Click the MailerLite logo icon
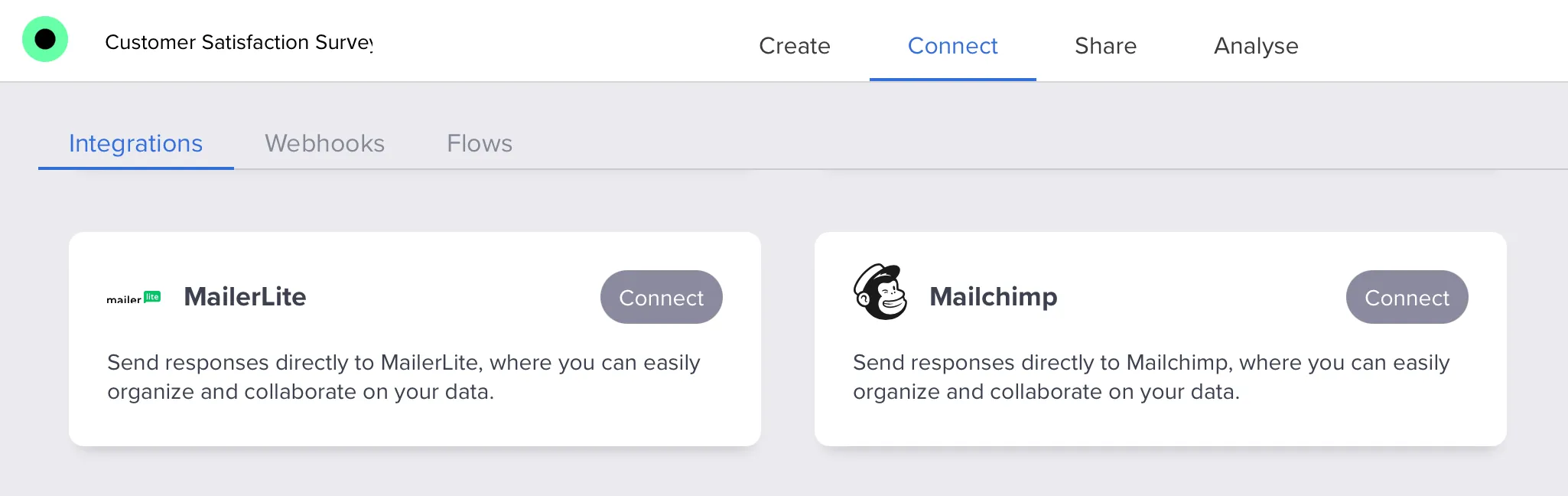 (133, 298)
